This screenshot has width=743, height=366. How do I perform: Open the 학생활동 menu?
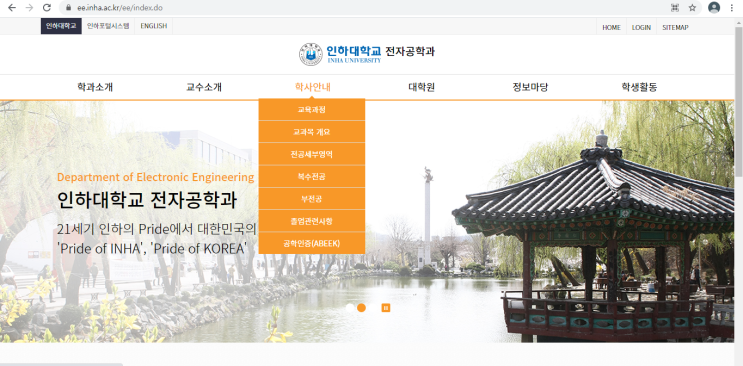point(639,87)
